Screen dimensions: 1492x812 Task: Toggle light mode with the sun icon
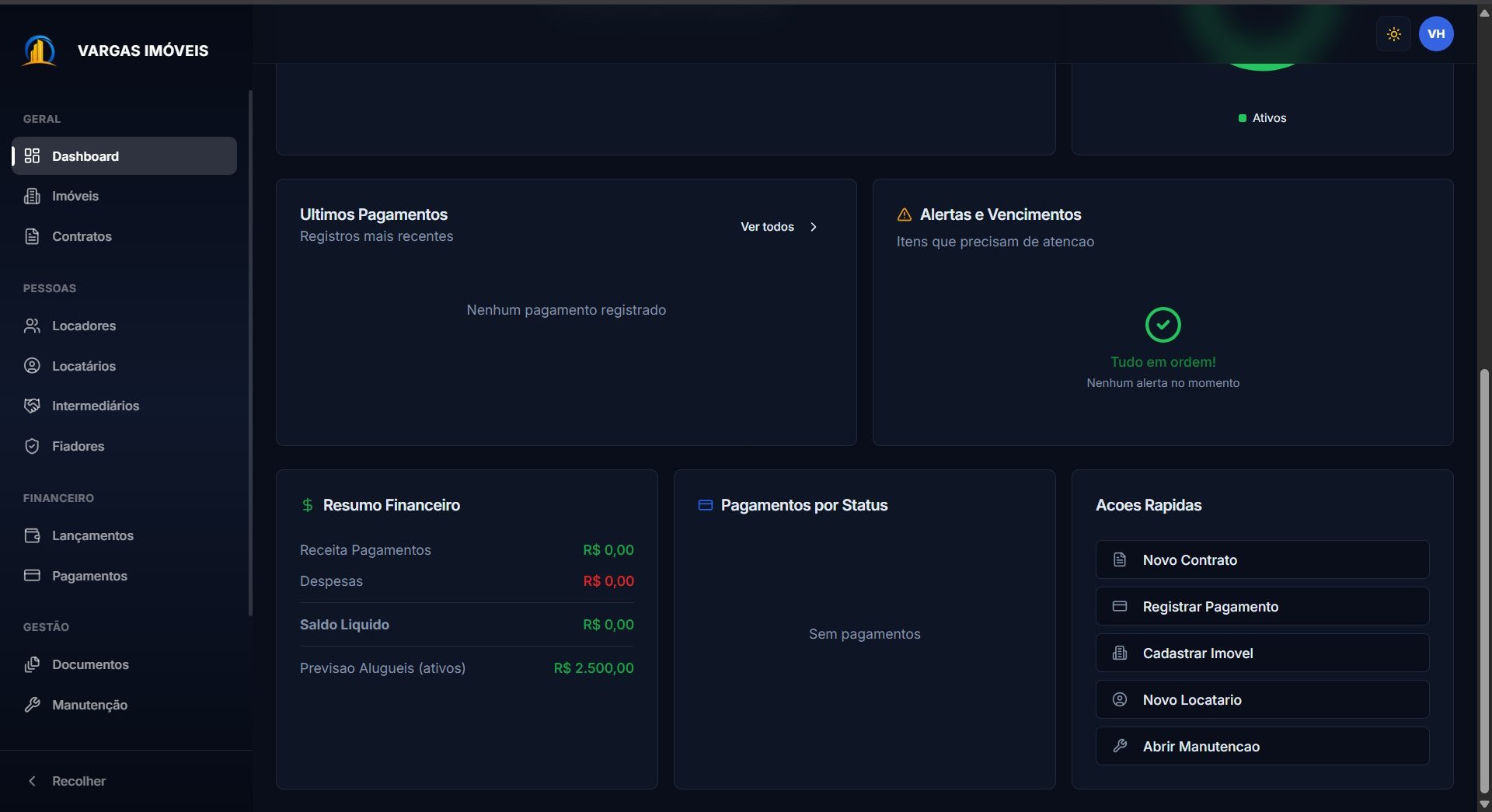click(x=1393, y=33)
